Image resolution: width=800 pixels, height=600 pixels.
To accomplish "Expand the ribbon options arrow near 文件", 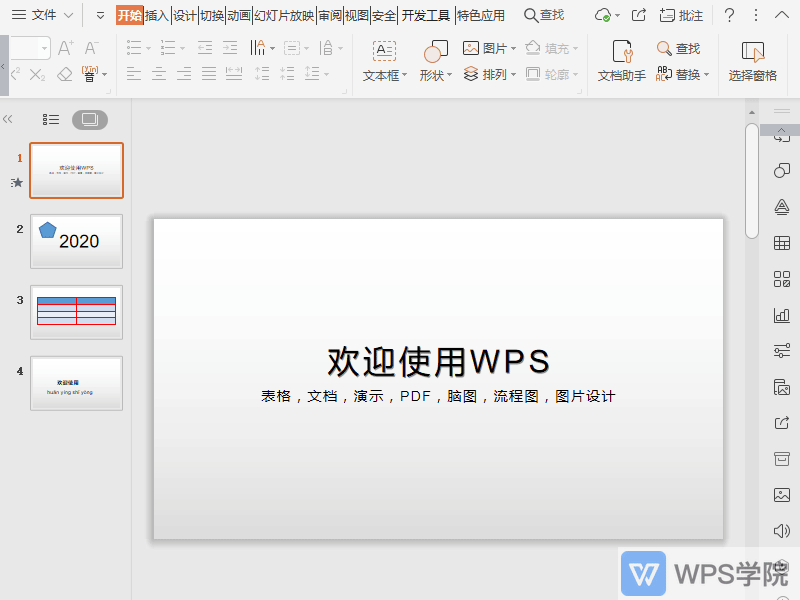I will [99, 15].
